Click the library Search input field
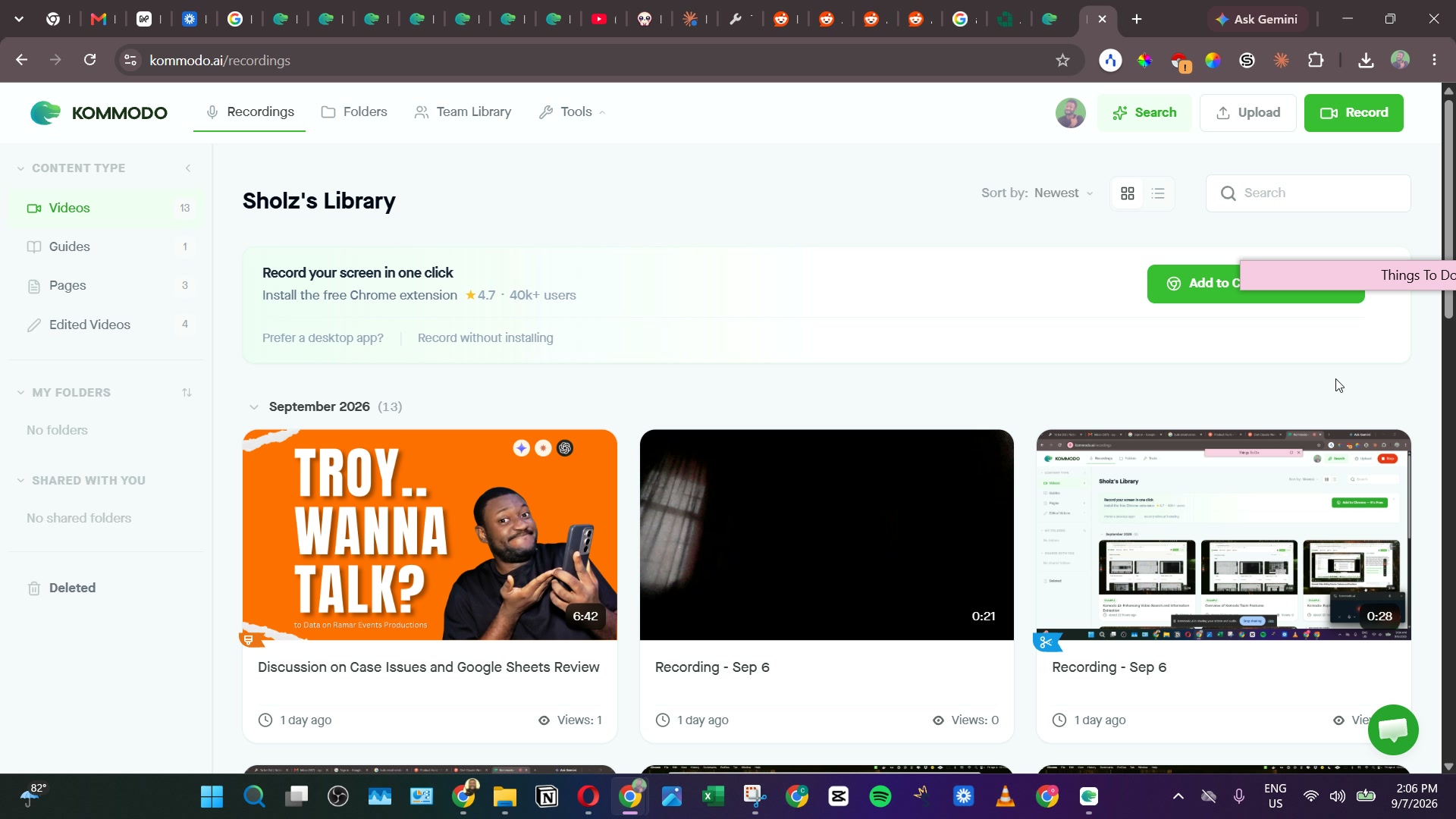Image resolution: width=1456 pixels, height=819 pixels. [1308, 193]
